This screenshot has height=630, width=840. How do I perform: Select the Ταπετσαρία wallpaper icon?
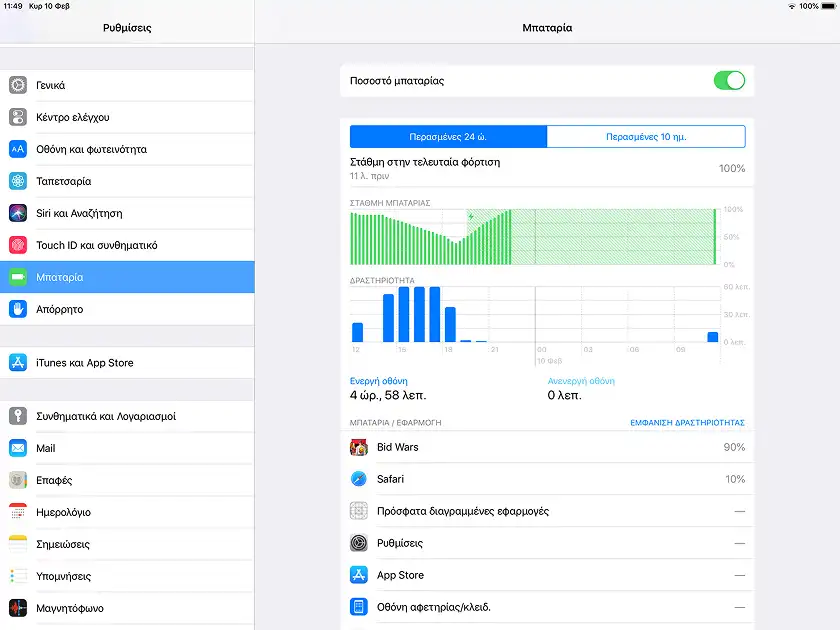(18, 181)
